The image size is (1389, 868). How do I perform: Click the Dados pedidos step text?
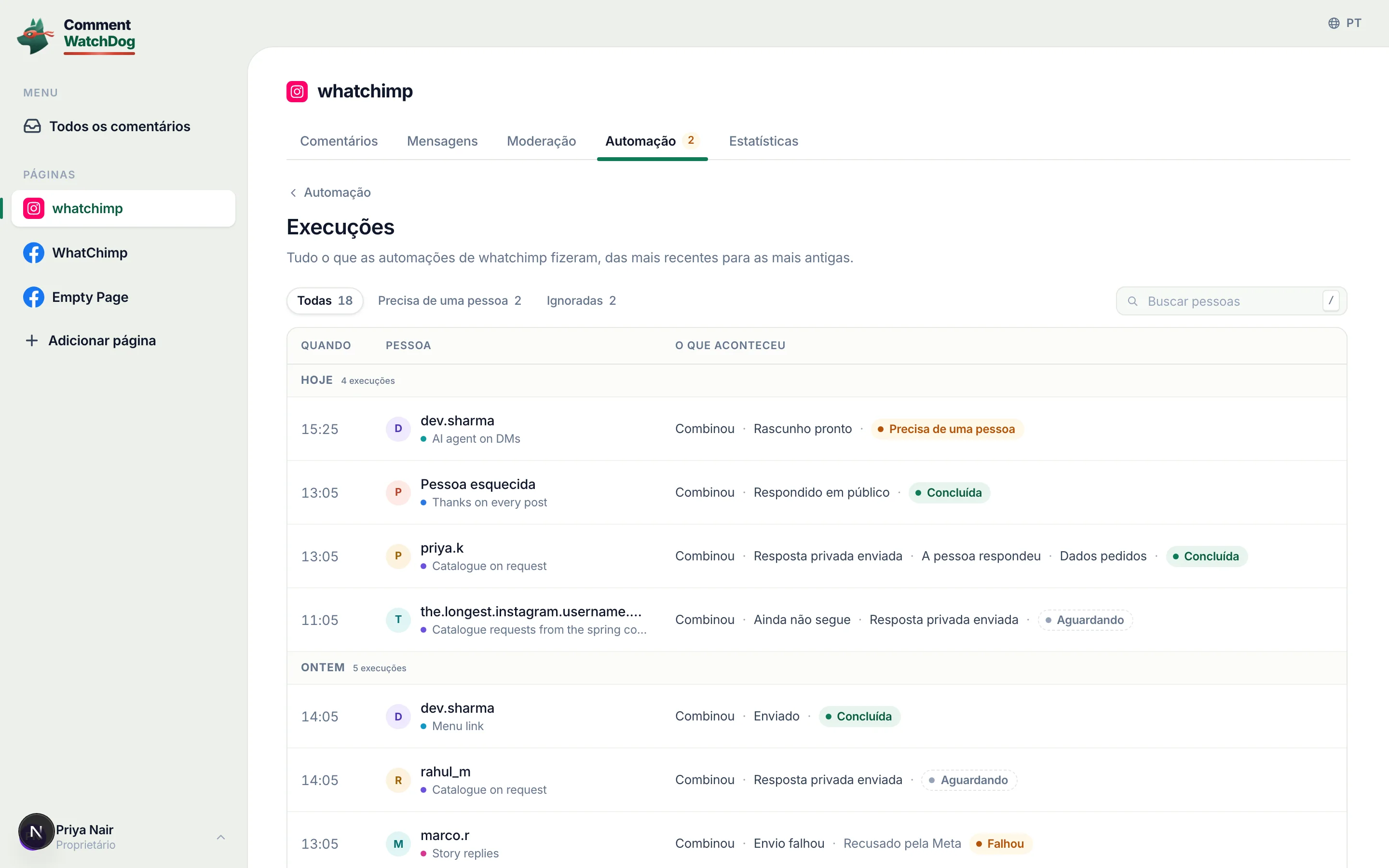(x=1103, y=556)
